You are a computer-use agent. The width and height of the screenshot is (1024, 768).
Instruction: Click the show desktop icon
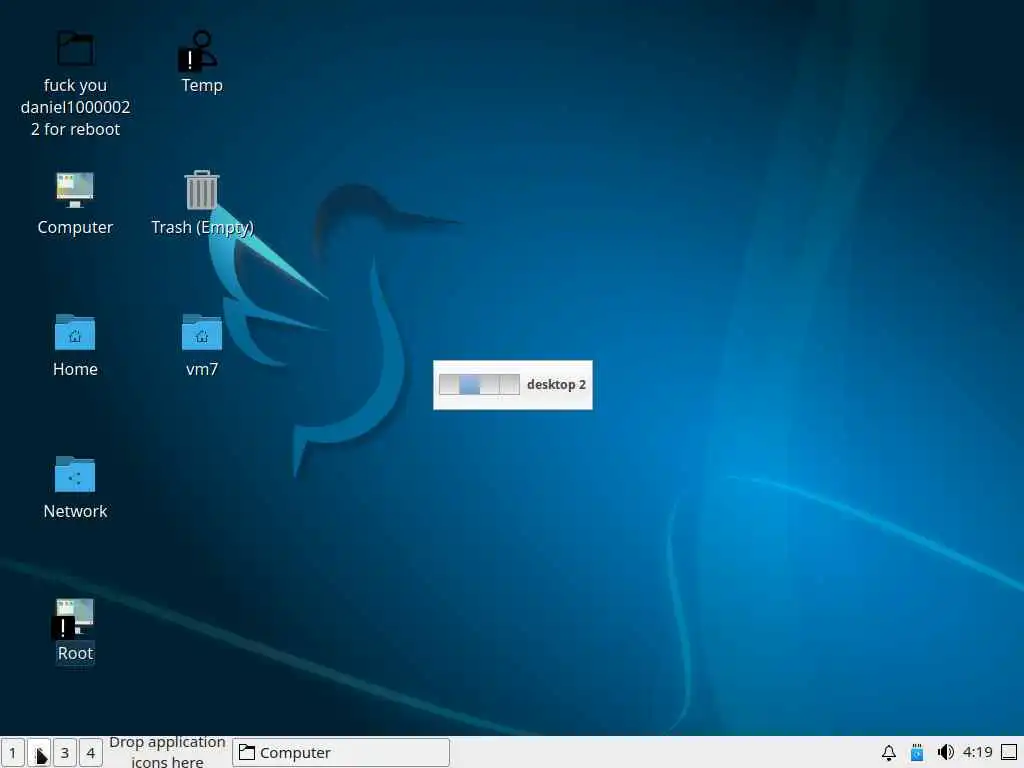tap(1009, 752)
